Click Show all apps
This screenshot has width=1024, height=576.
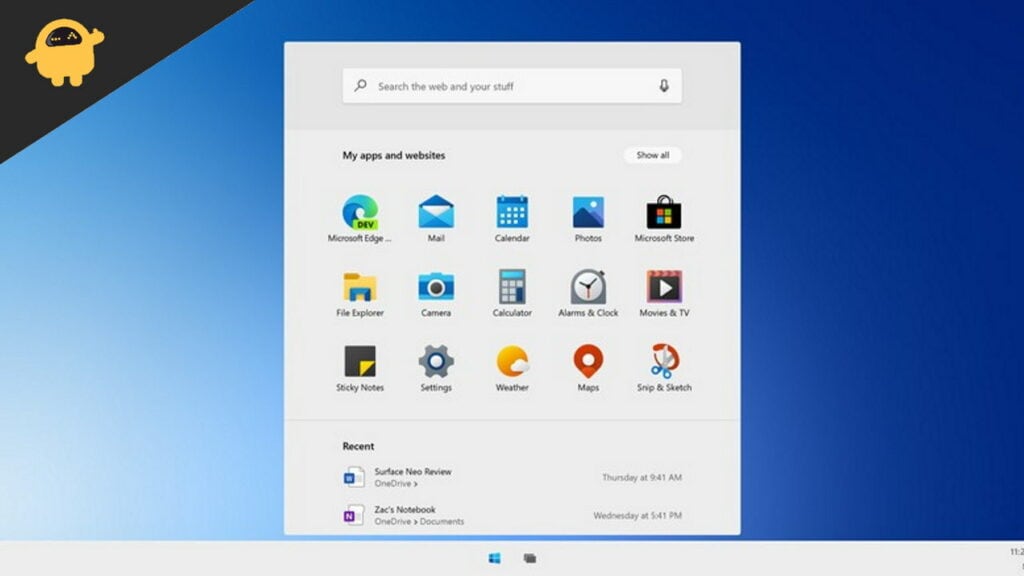click(x=652, y=155)
